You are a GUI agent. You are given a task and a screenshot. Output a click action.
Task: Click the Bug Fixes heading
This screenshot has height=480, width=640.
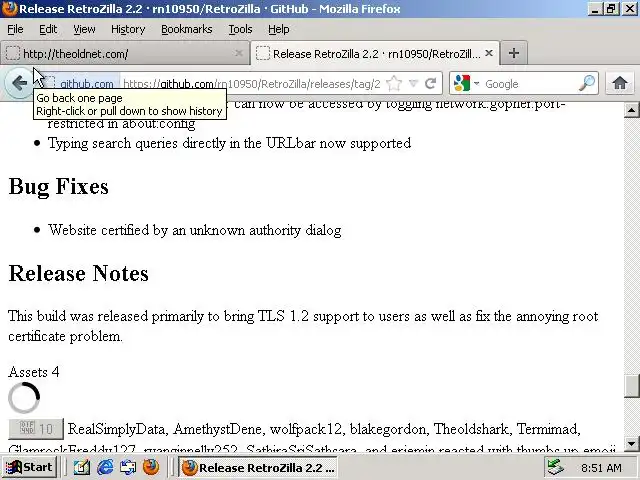click(58, 187)
